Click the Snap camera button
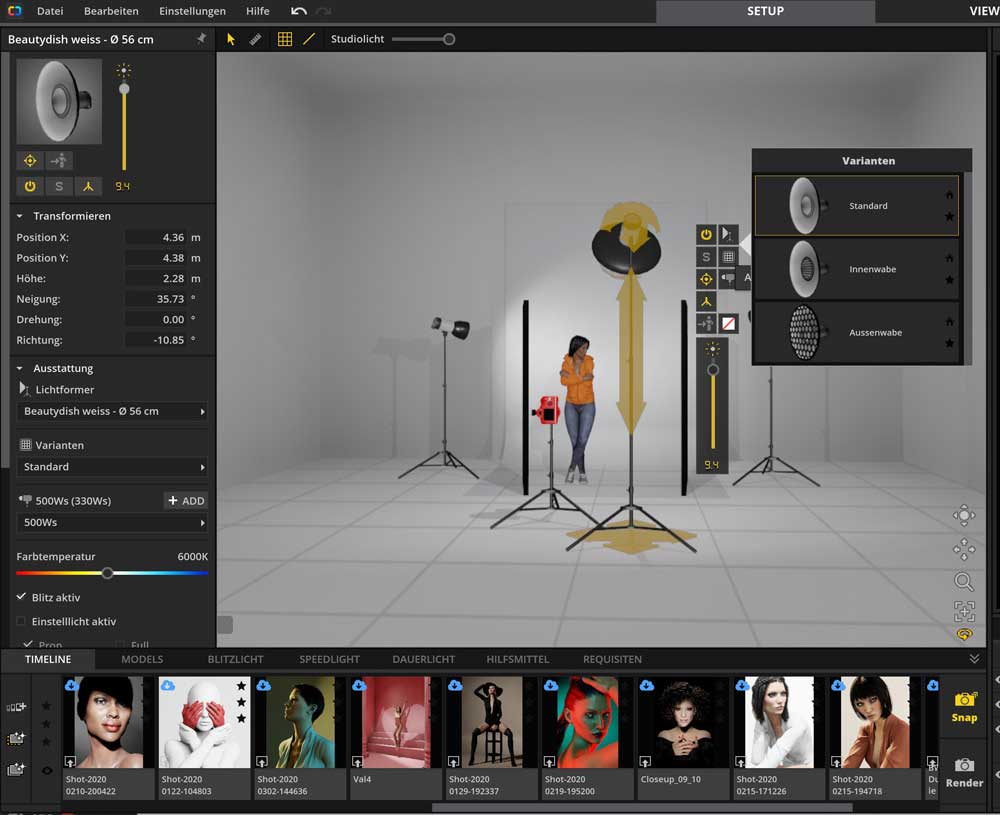Screen dimensions: 1000x815 click(964, 706)
